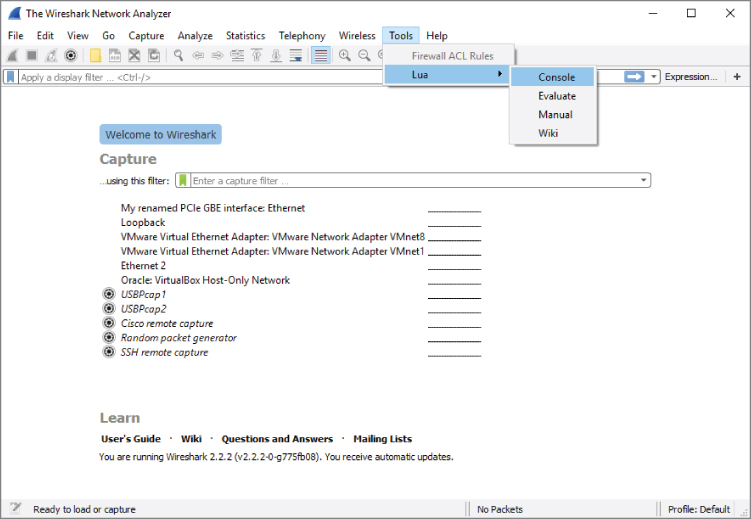Image resolution: width=751 pixels, height=519 pixels.
Task: Open the Go menu
Action: pyautogui.click(x=108, y=35)
